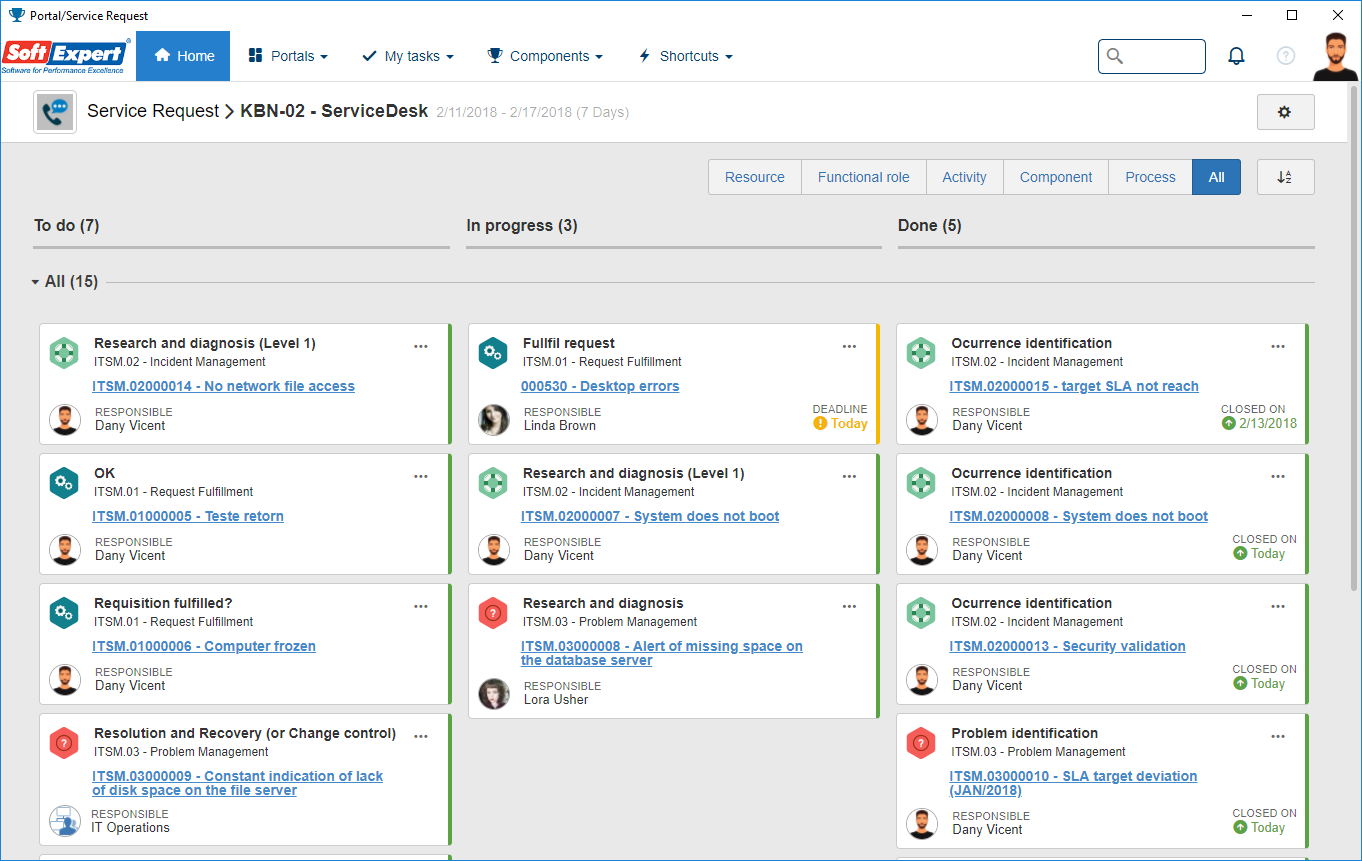Screen dimensions: 1362x861
Task: Click the IT Operations responsible icon
Action: tap(64, 821)
